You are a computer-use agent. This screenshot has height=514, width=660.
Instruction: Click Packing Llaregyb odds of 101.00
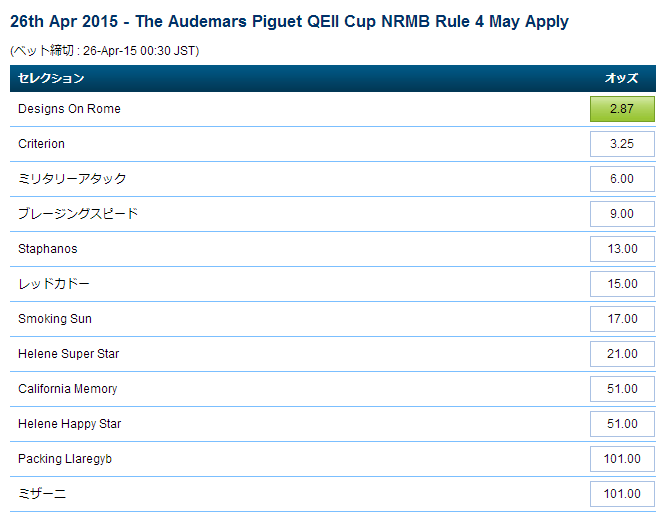pos(622,459)
